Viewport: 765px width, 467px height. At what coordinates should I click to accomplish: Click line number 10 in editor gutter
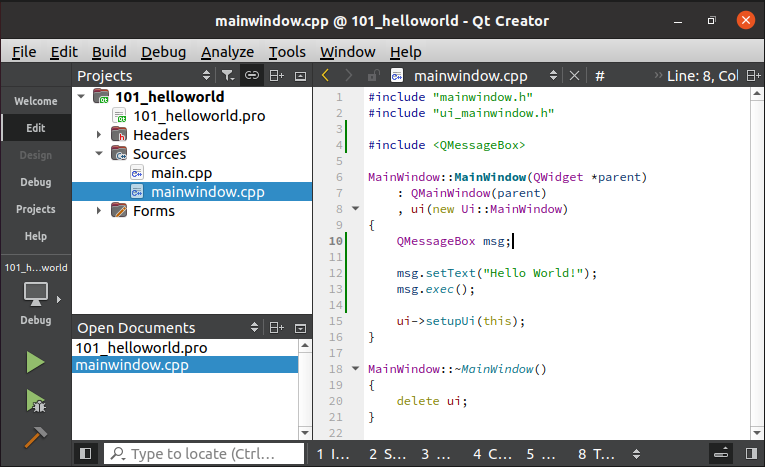point(336,241)
